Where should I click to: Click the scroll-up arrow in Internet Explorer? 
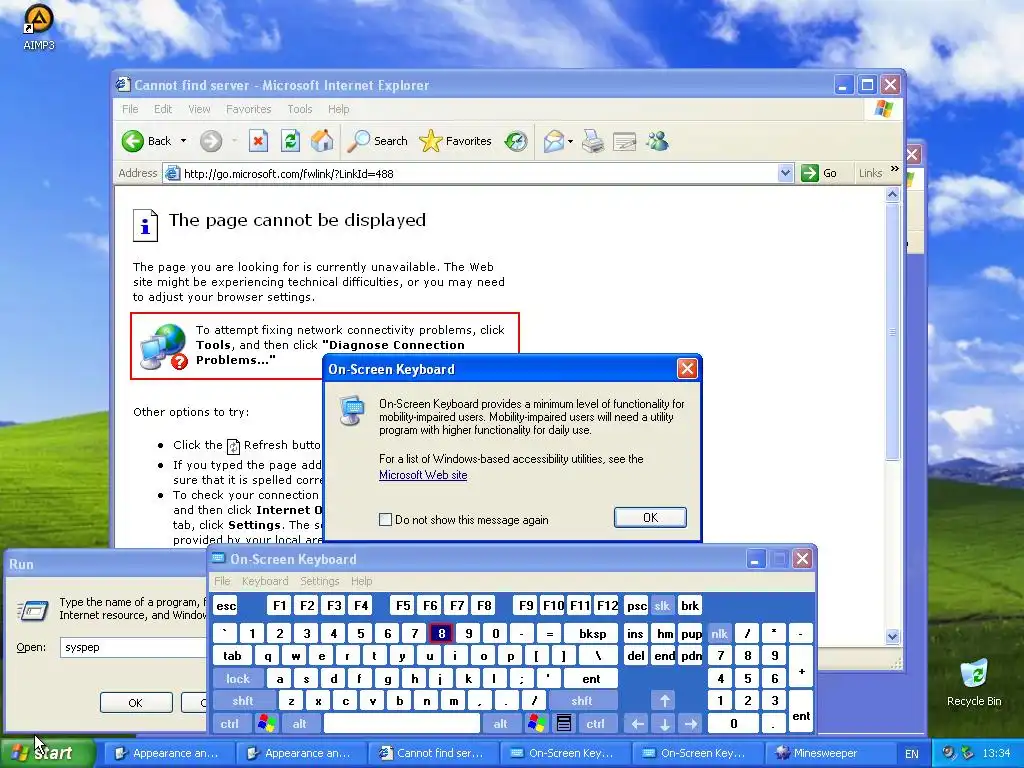[x=892, y=195]
